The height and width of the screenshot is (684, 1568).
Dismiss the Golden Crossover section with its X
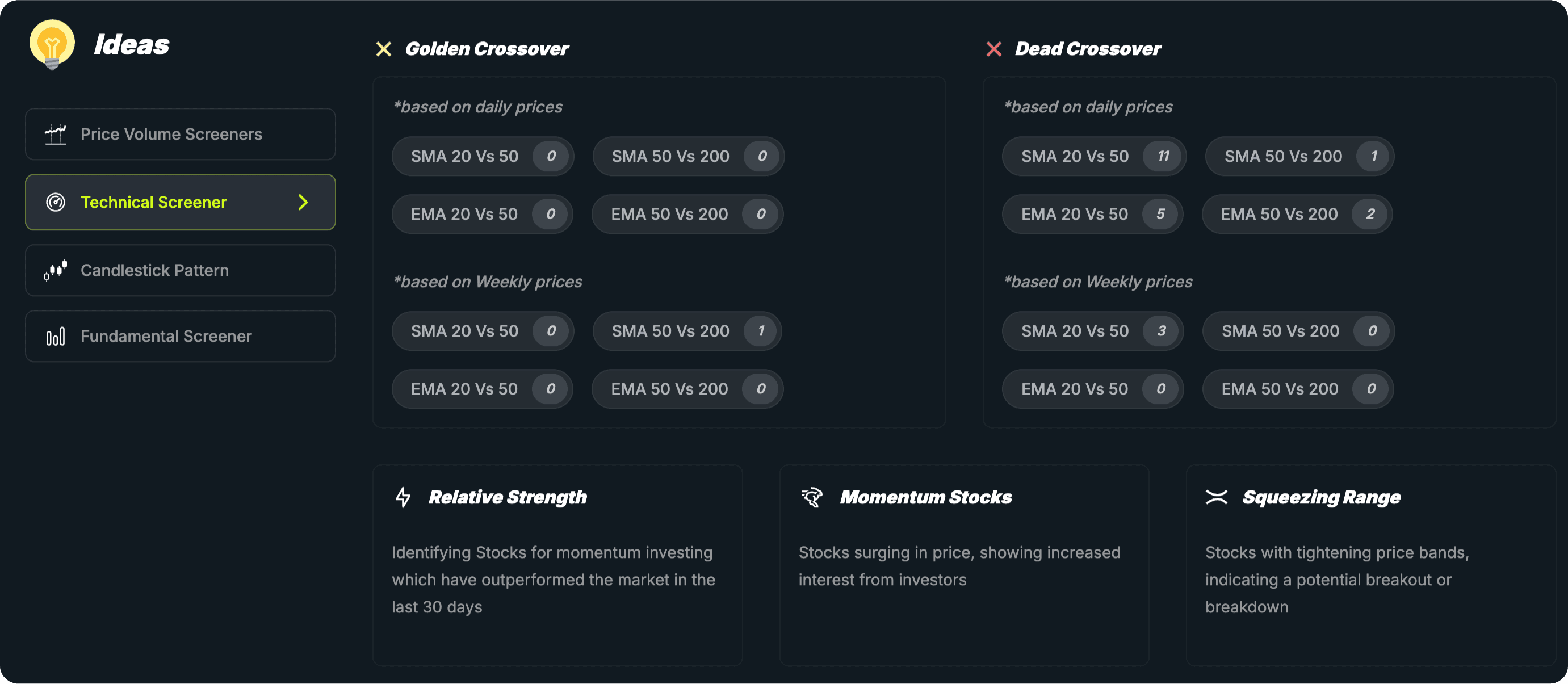pos(383,49)
